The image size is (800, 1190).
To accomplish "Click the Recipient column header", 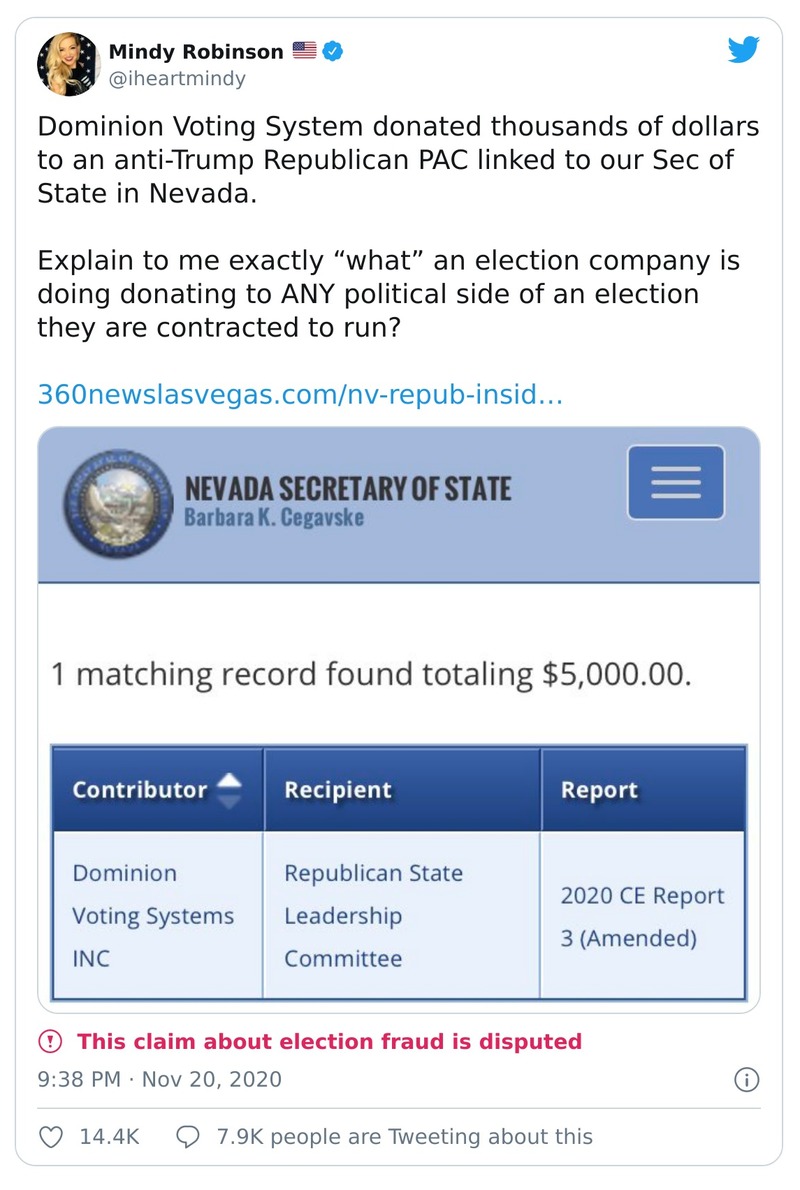I will 338,789.
